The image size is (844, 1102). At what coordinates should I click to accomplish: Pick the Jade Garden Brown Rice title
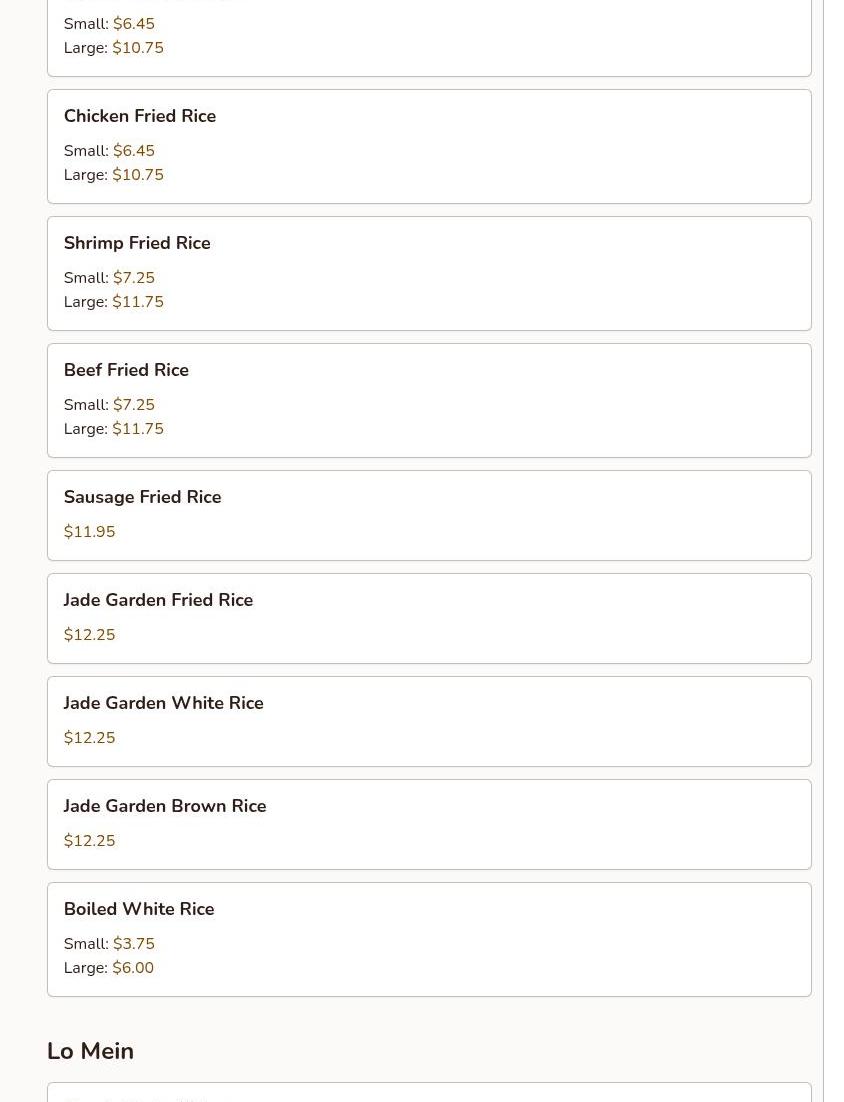[165, 806]
